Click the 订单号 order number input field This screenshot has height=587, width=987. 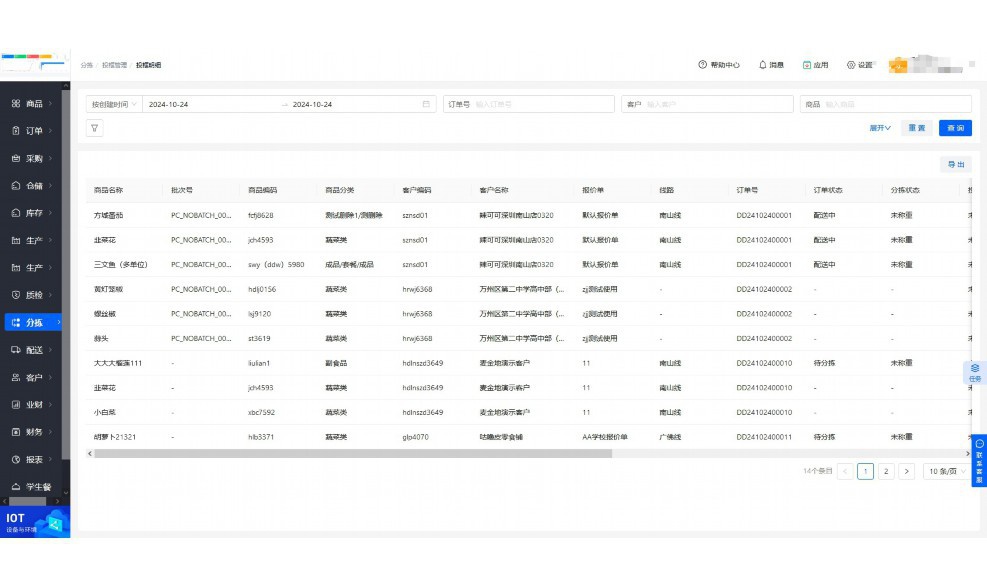point(540,104)
